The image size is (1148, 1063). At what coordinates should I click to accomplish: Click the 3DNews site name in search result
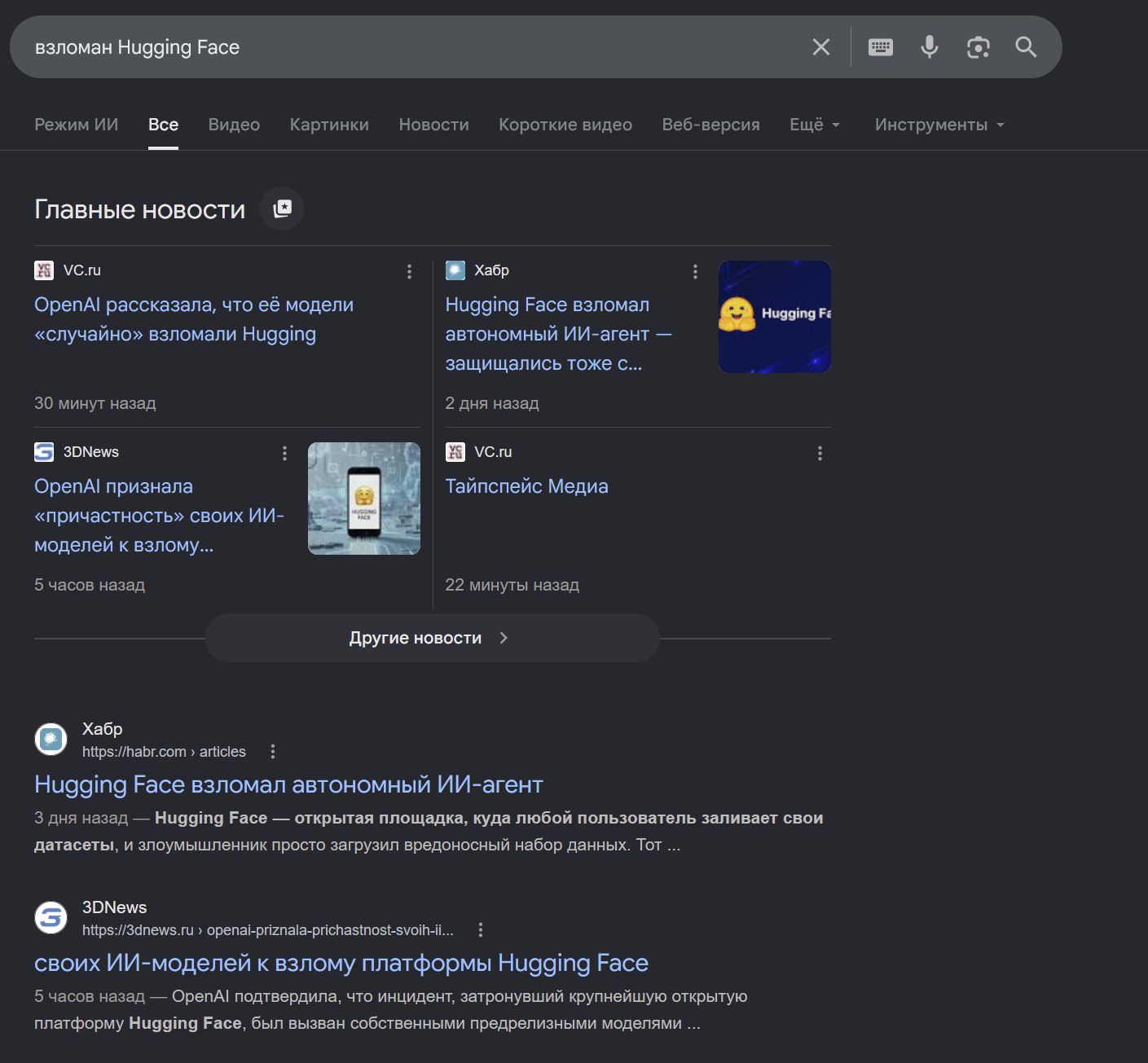(115, 907)
